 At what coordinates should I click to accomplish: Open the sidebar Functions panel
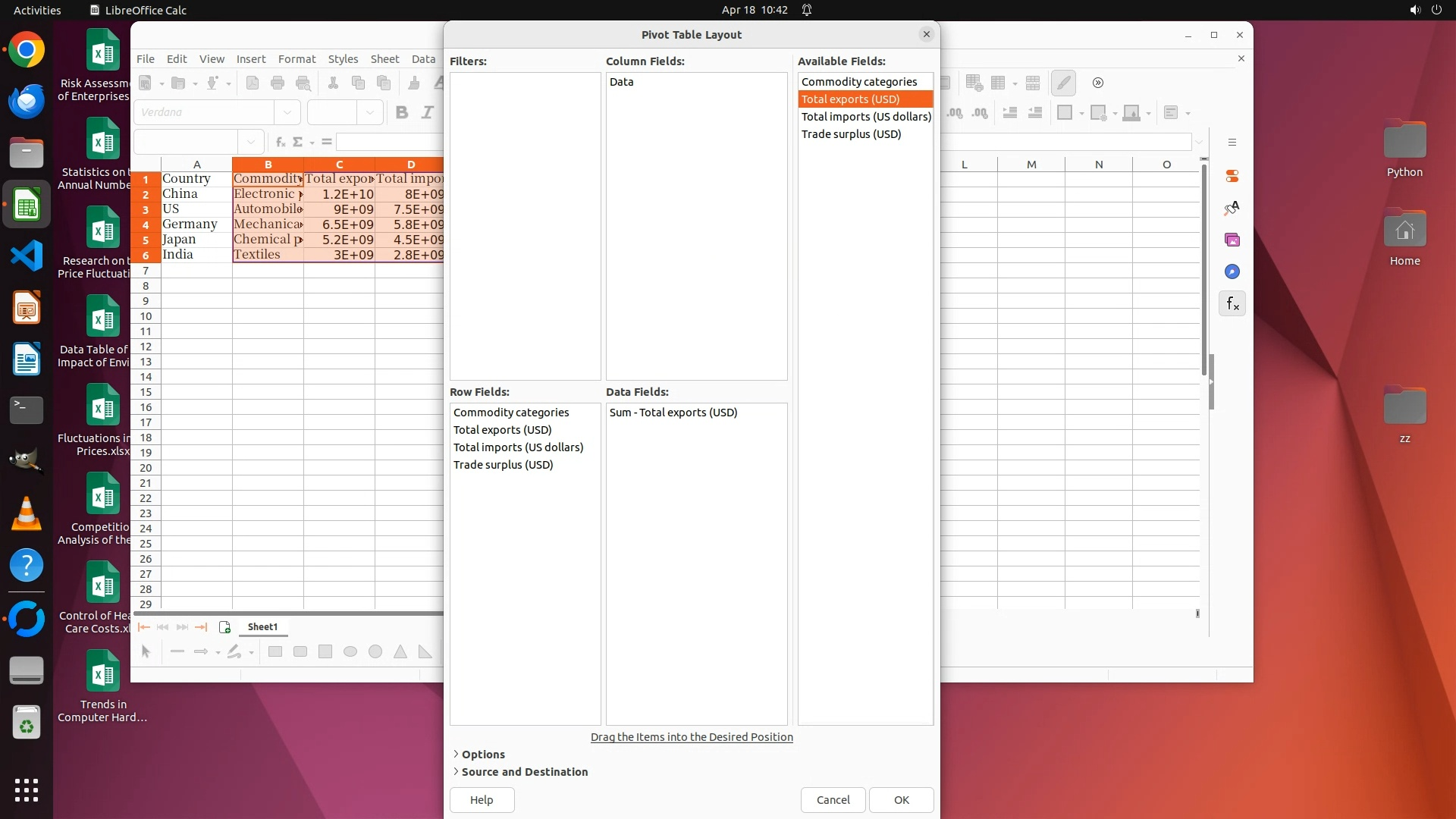point(1232,304)
